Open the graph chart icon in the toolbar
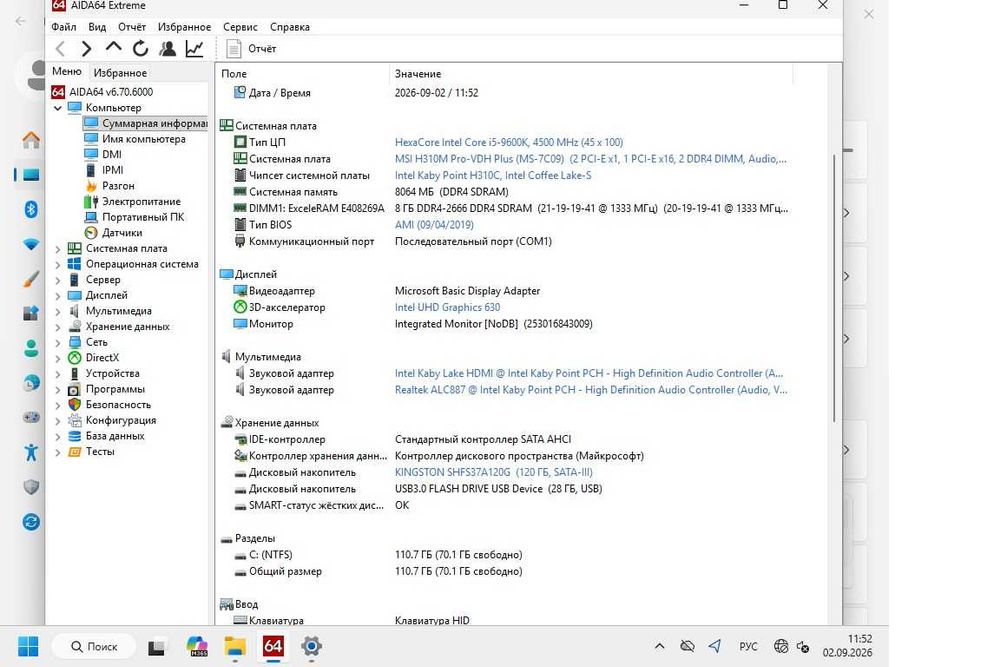Image resolution: width=1000 pixels, height=667 pixels. point(195,48)
